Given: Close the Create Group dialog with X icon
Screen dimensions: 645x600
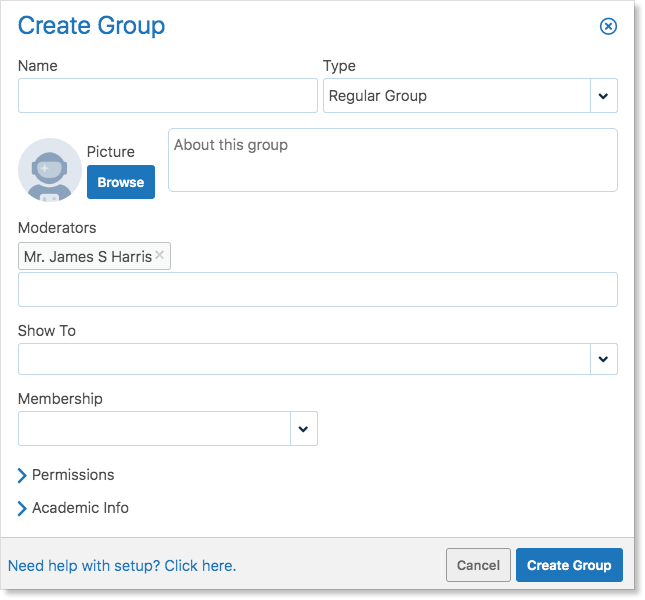Looking at the screenshot, I should (x=608, y=26).
